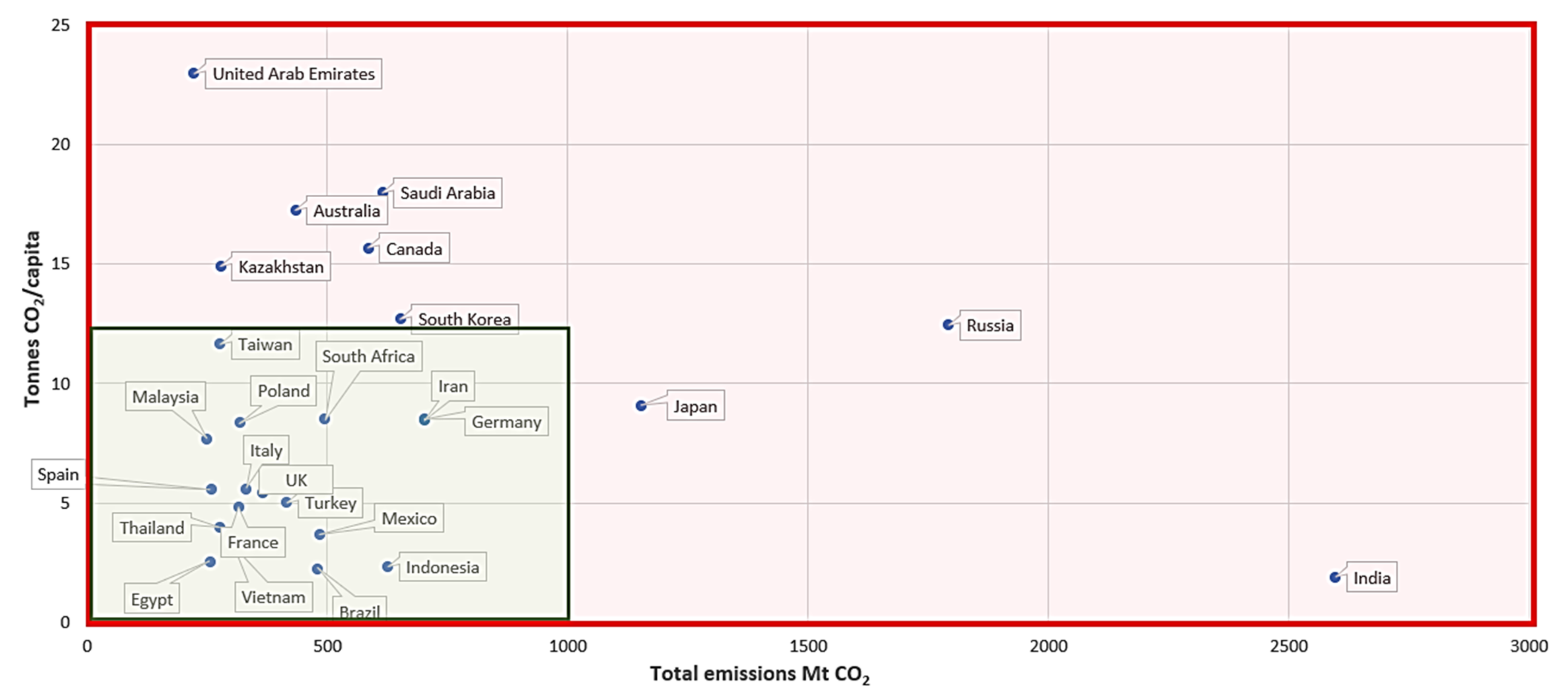The width and height of the screenshot is (1568, 700).
Task: Select the Japan data point
Action: 641,405
